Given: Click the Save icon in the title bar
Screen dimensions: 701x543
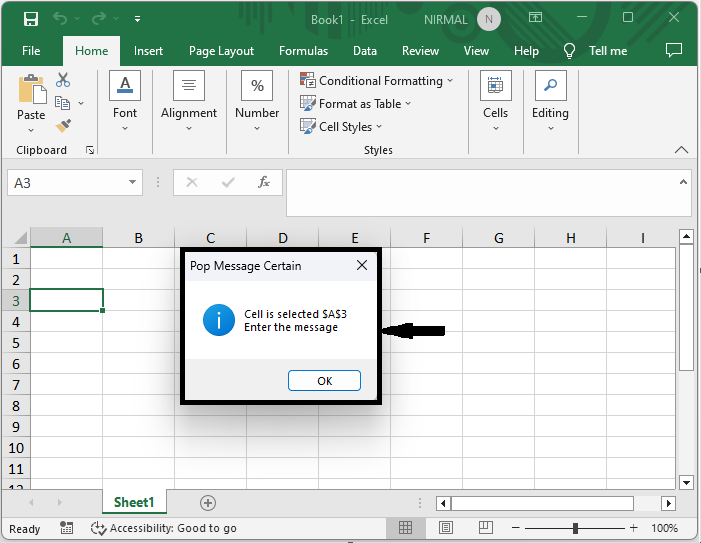Looking at the screenshot, I should [x=30, y=19].
